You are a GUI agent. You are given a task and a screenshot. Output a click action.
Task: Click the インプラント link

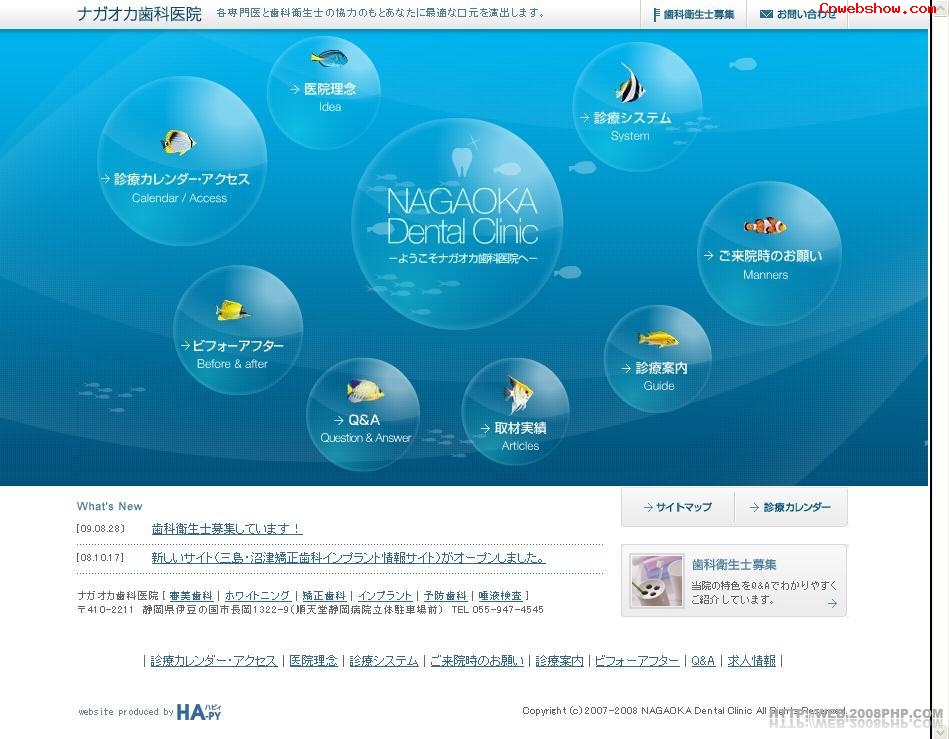[x=384, y=596]
